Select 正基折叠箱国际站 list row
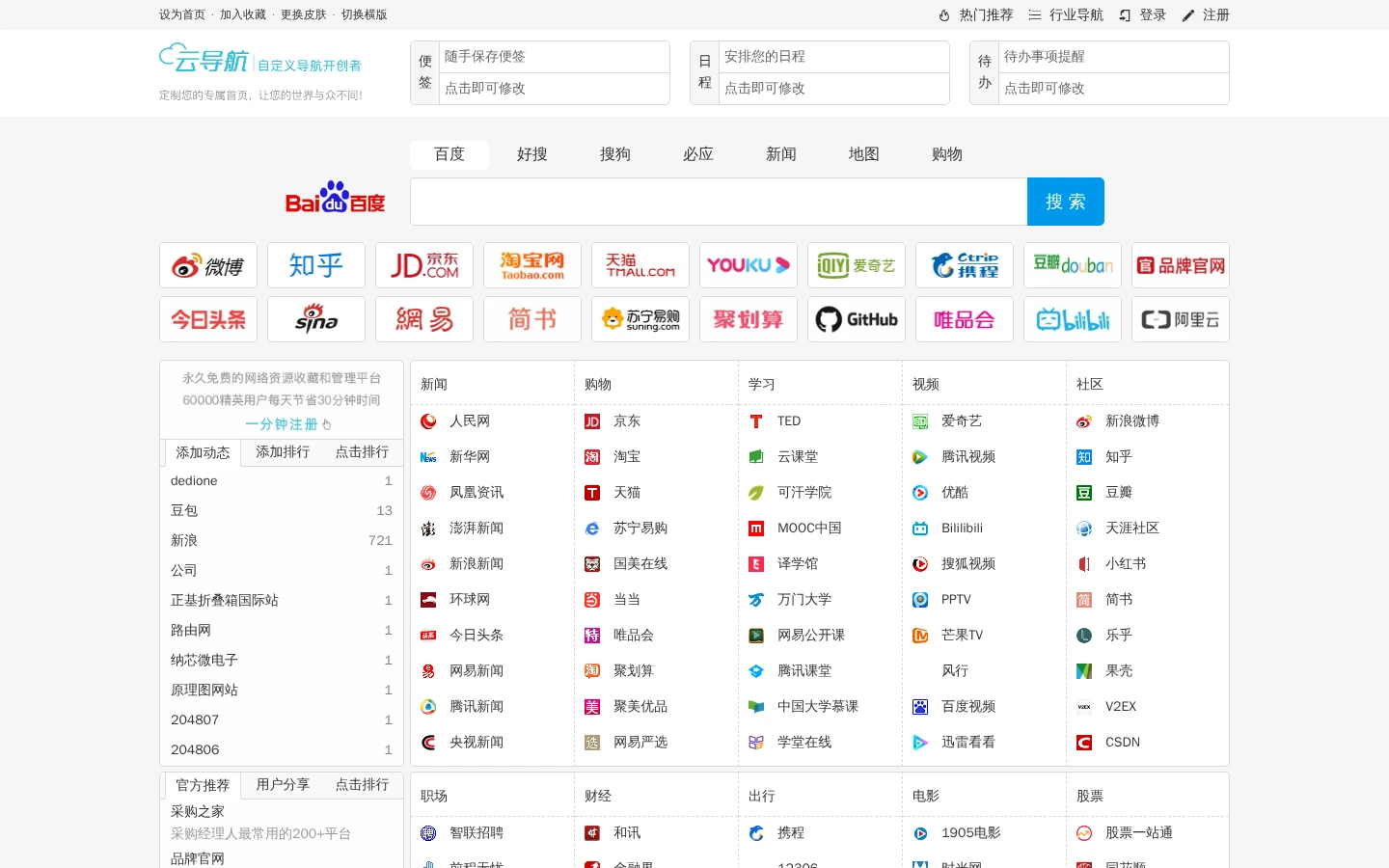 click(x=282, y=600)
